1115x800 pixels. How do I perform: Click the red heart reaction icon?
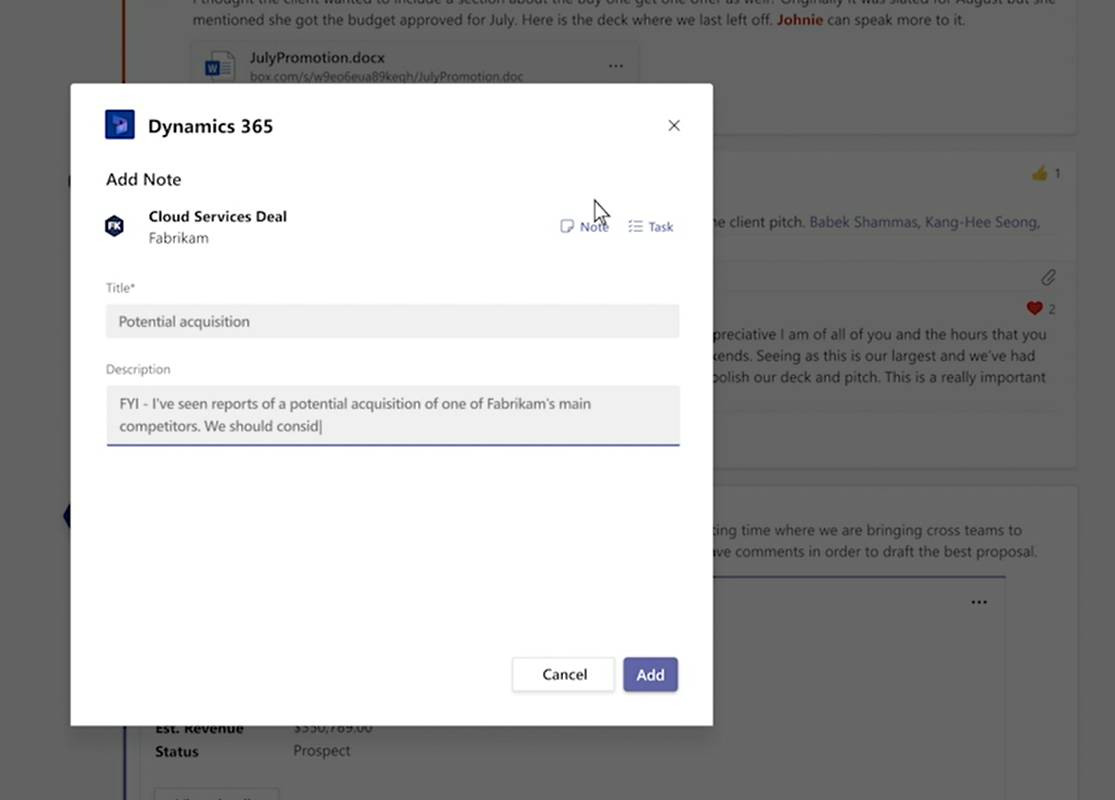pyautogui.click(x=1034, y=308)
